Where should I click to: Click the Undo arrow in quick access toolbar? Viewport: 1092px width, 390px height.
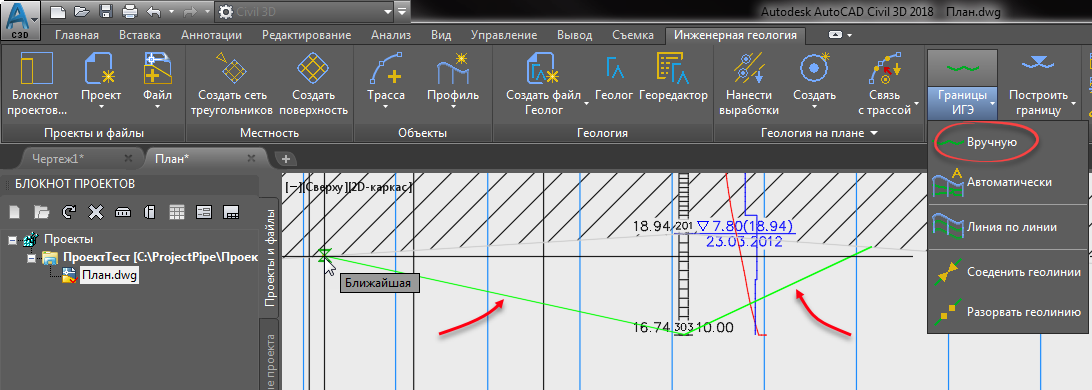tap(155, 12)
